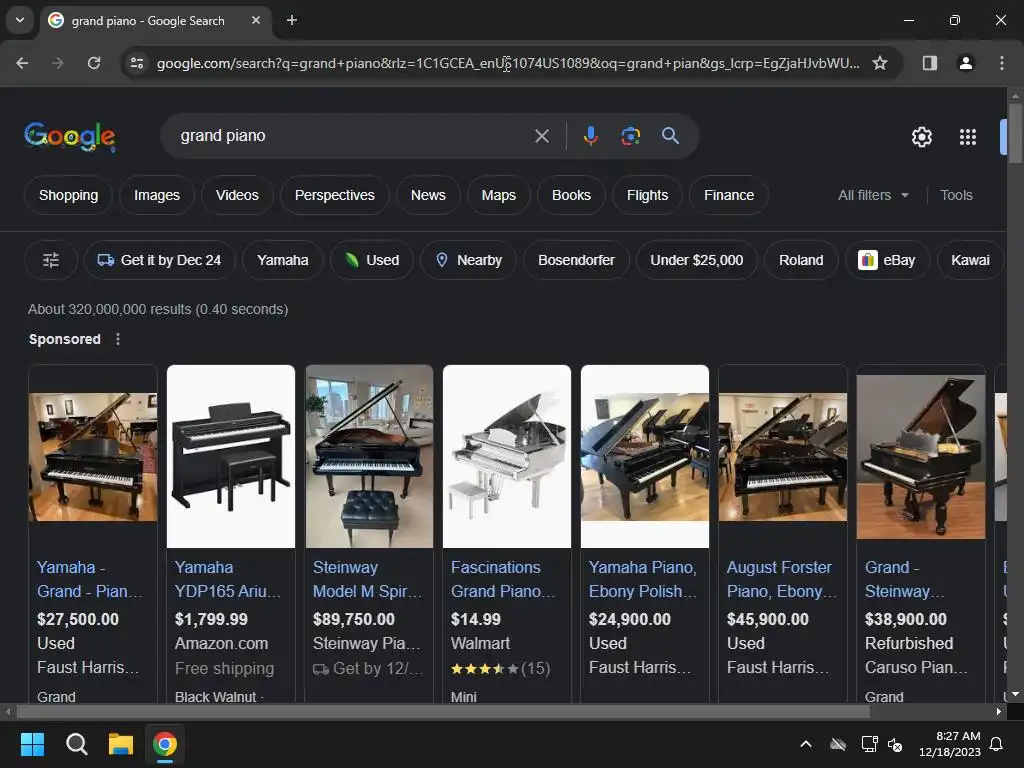Open Chrome profile menu

click(x=965, y=63)
